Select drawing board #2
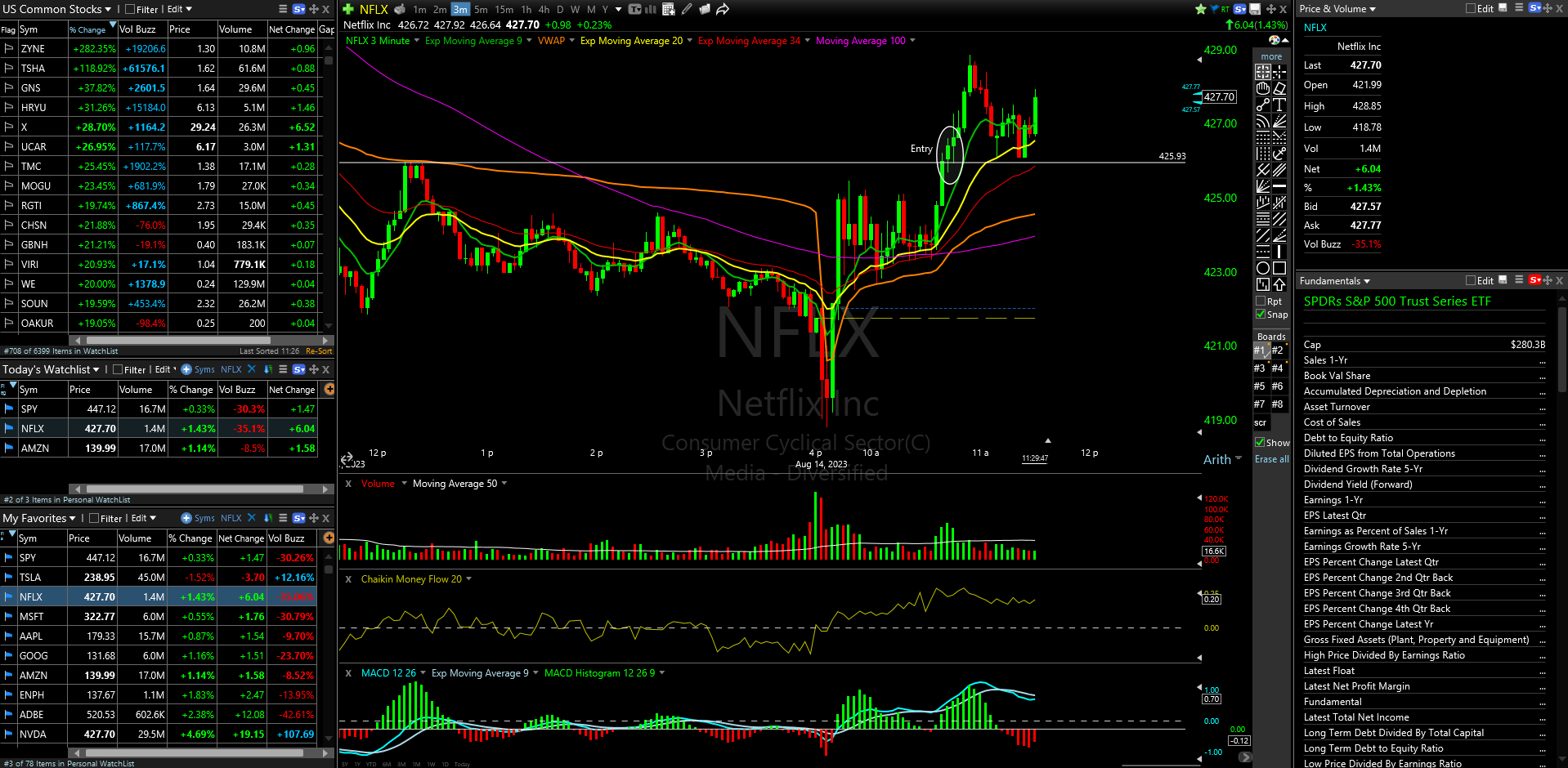The image size is (1568, 768). (1277, 351)
